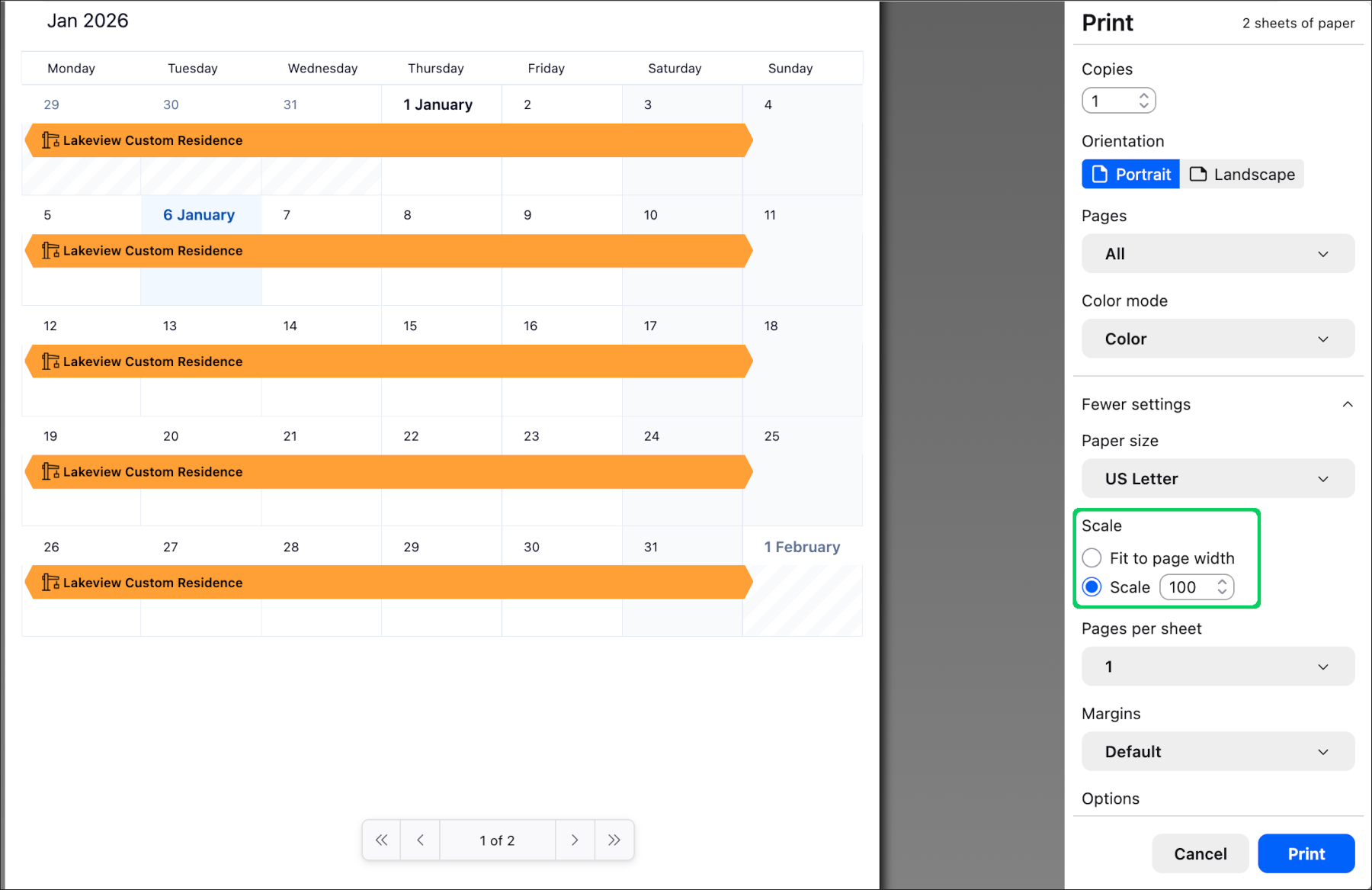Advance to next preview page
Image resolution: width=1372 pixels, height=890 pixels.
point(575,840)
